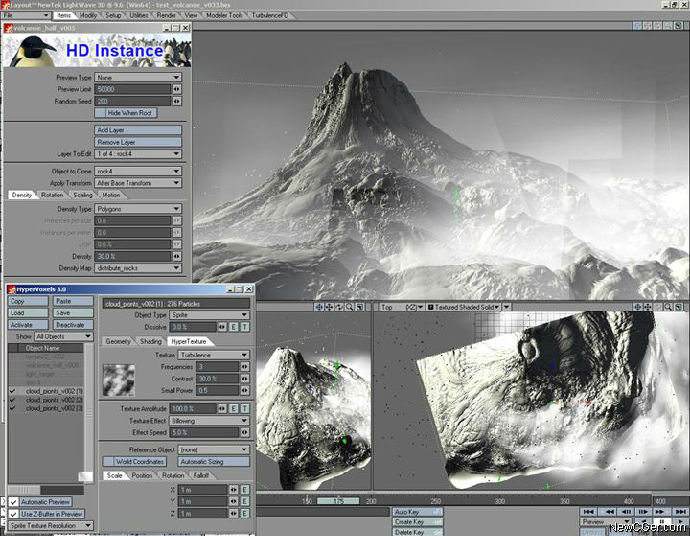This screenshot has width=690, height=536.
Task: Click the Dissolve mini-slider arrows
Action: [222, 327]
